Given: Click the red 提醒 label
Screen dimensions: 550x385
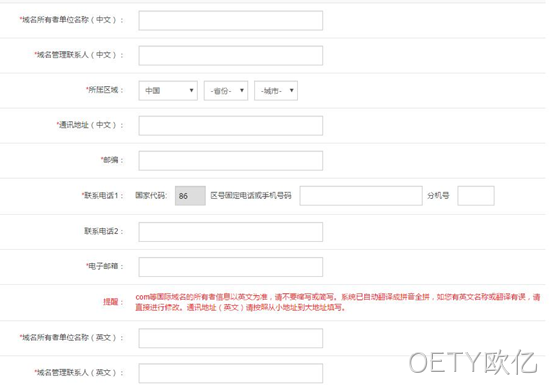Looking at the screenshot, I should pos(113,302).
